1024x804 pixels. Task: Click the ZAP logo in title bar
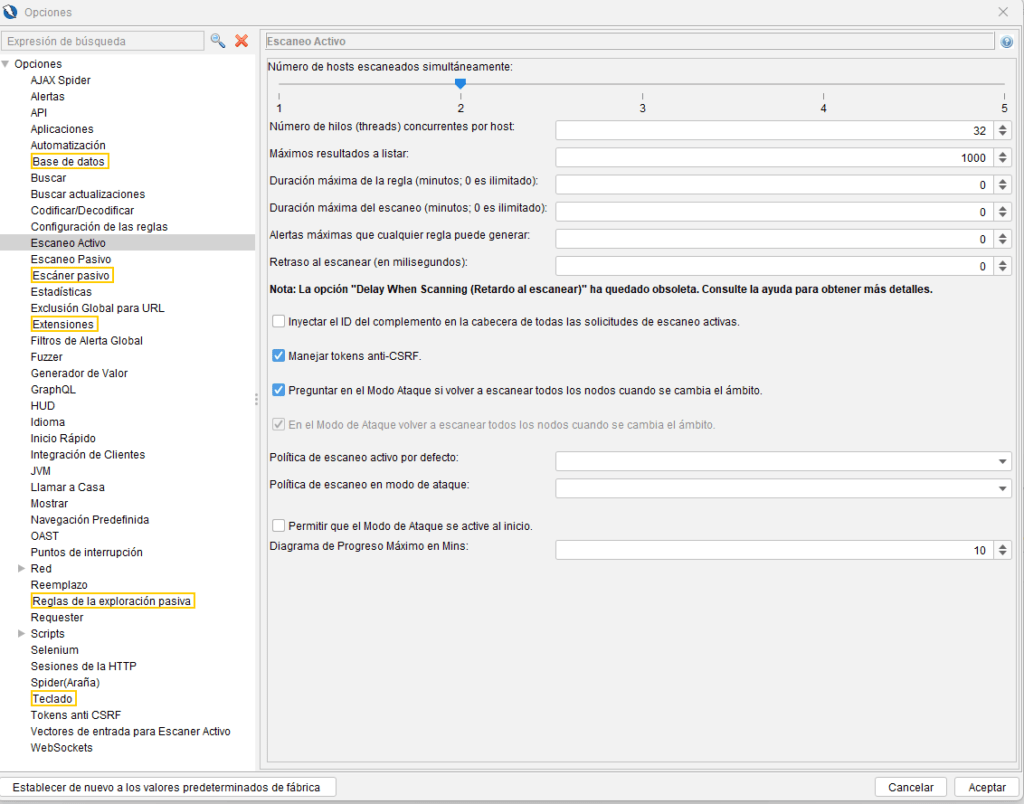(10, 12)
